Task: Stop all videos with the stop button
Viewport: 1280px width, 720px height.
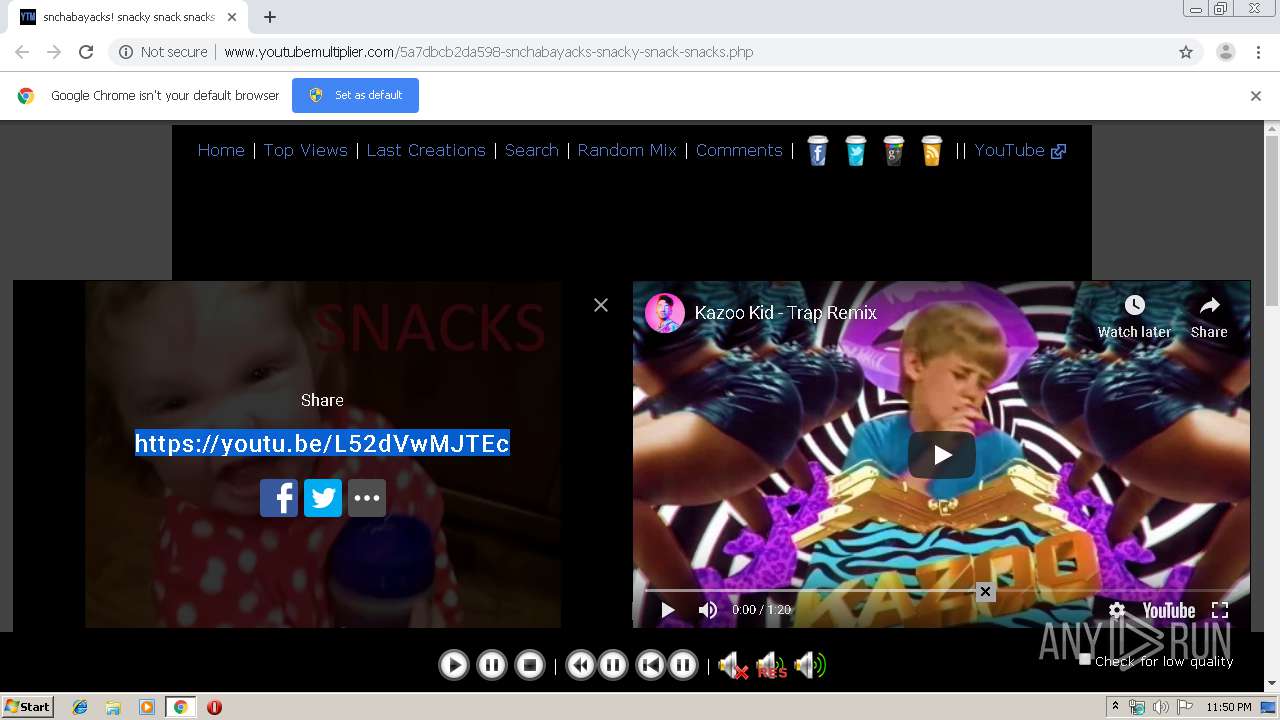Action: pyautogui.click(x=530, y=665)
